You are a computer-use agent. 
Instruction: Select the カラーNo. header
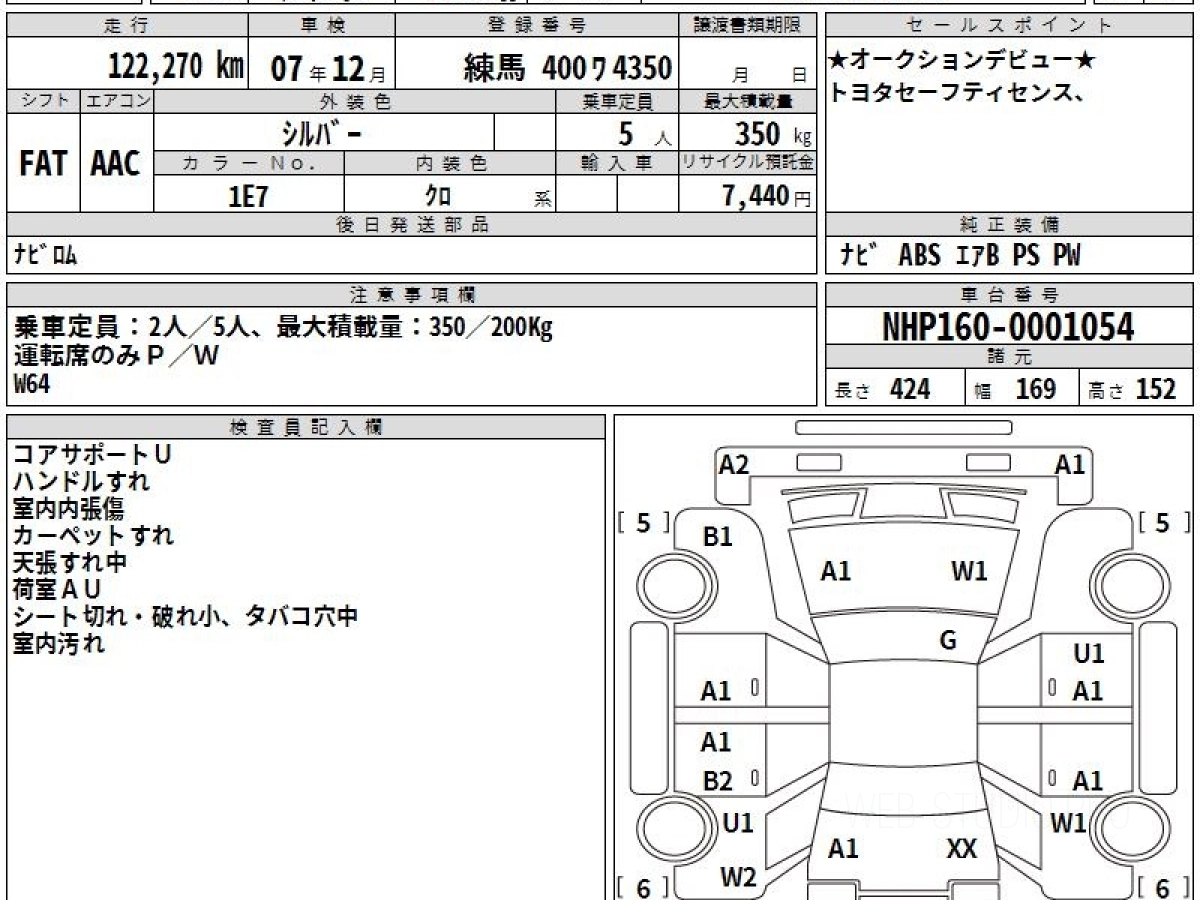tap(249, 163)
